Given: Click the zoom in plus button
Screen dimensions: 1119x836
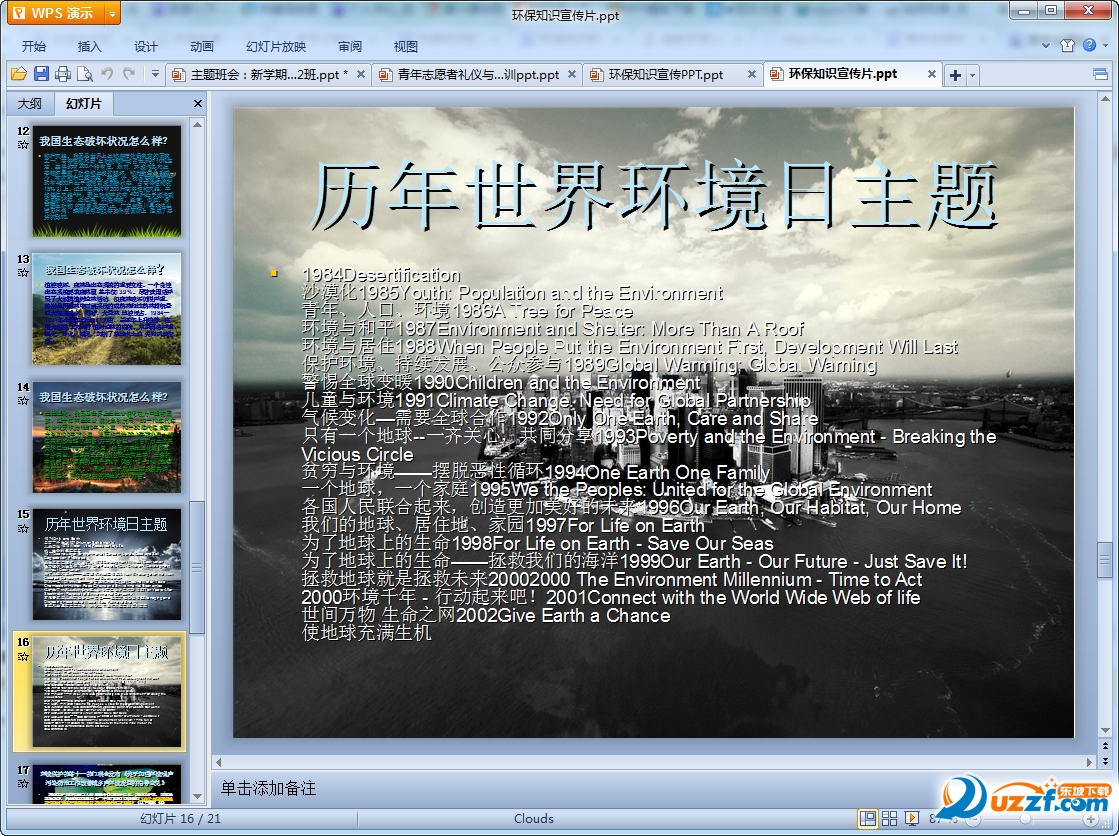Looking at the screenshot, I should pyautogui.click(x=1090, y=819).
